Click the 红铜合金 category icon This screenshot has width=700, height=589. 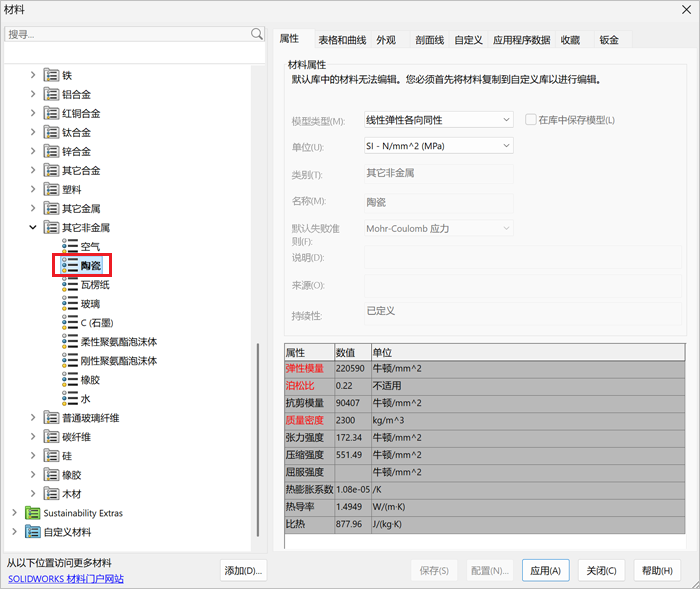click(x=51, y=113)
